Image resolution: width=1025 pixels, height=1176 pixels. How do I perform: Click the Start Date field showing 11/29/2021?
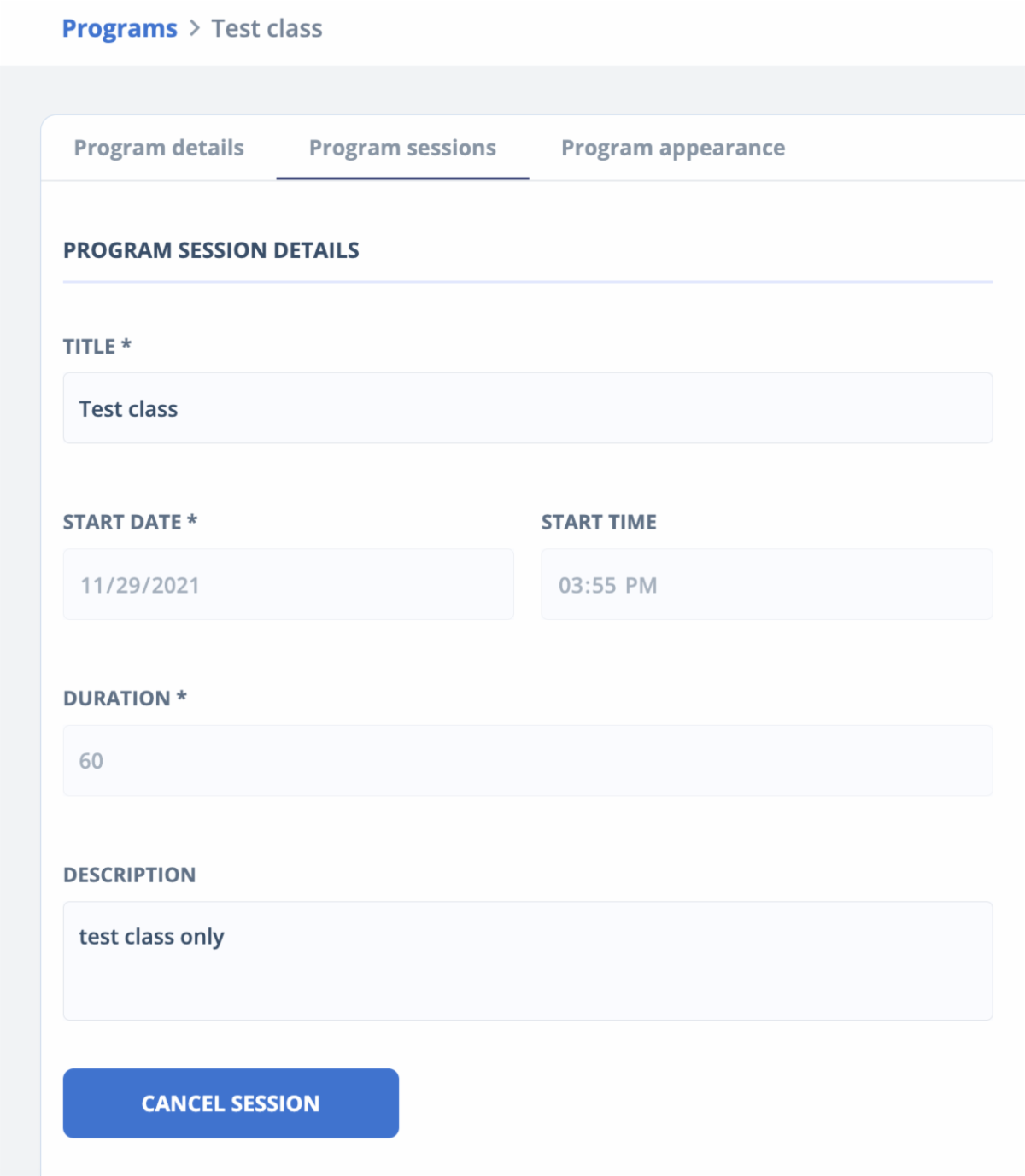point(288,585)
